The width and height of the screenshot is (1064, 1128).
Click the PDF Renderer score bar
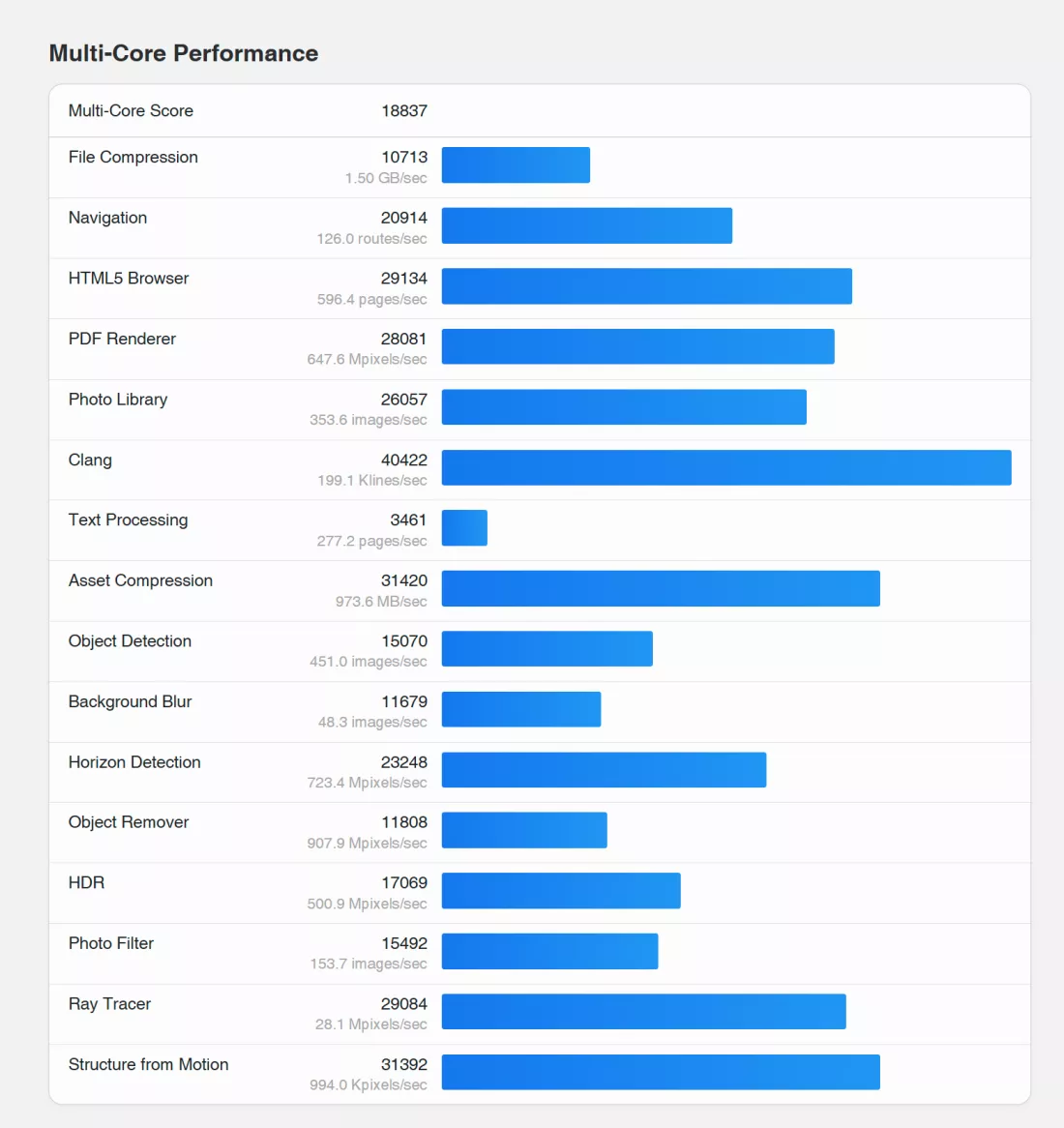coord(637,346)
